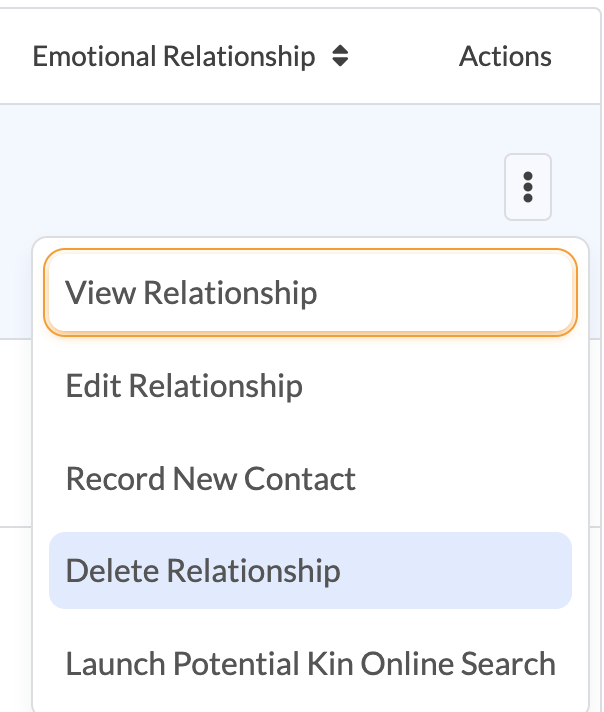Click the descending down-arrow of the sort icon
604x712 pixels.
pyautogui.click(x=340, y=63)
